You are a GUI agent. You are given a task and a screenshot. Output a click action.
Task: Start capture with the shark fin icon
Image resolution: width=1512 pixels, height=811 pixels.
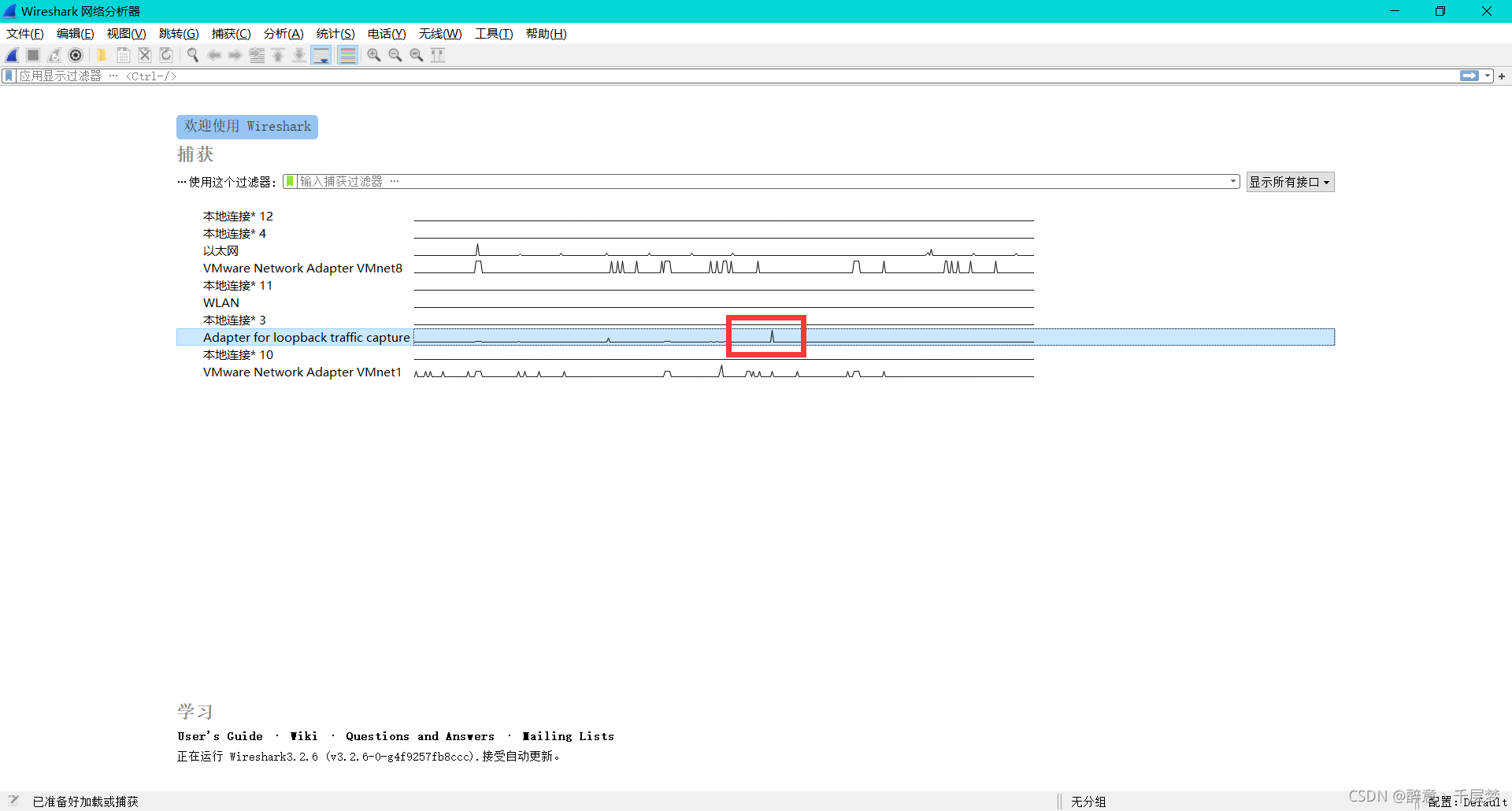[x=12, y=55]
